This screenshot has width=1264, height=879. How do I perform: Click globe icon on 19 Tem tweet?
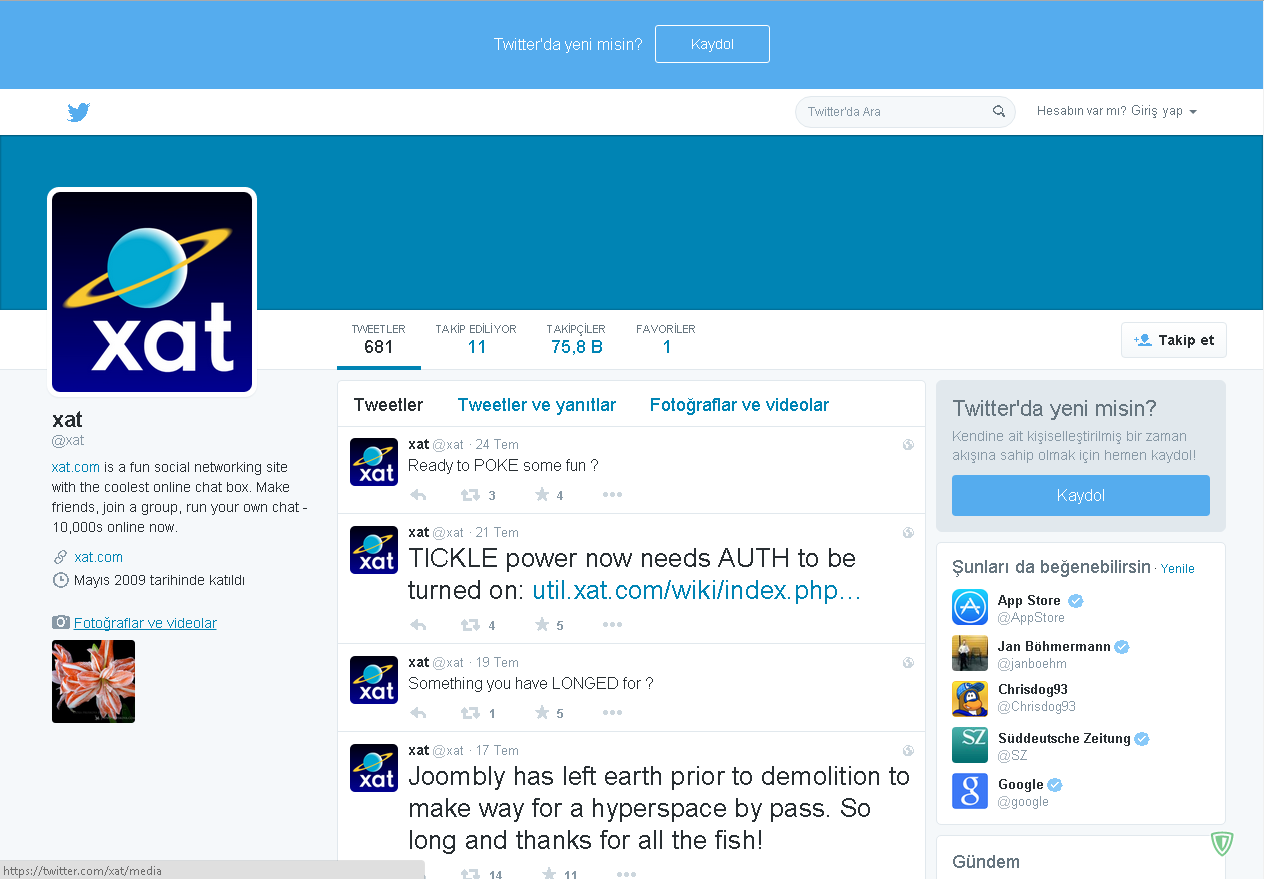[x=908, y=662]
